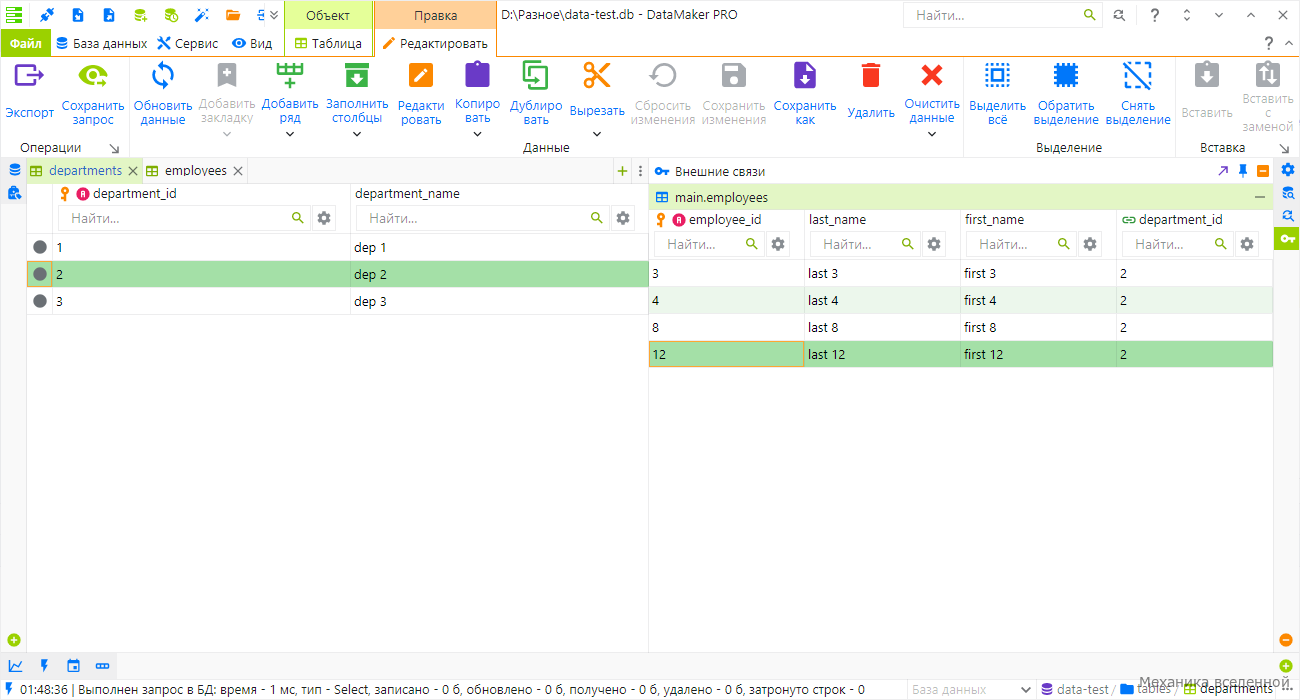The height and width of the screenshot is (700, 1300).
Task: Click the cell 'dep 3'
Action: pos(500,301)
